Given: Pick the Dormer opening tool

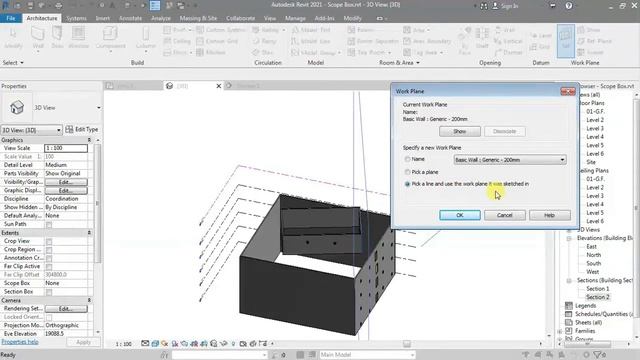Looking at the screenshot, I should (x=508, y=52).
